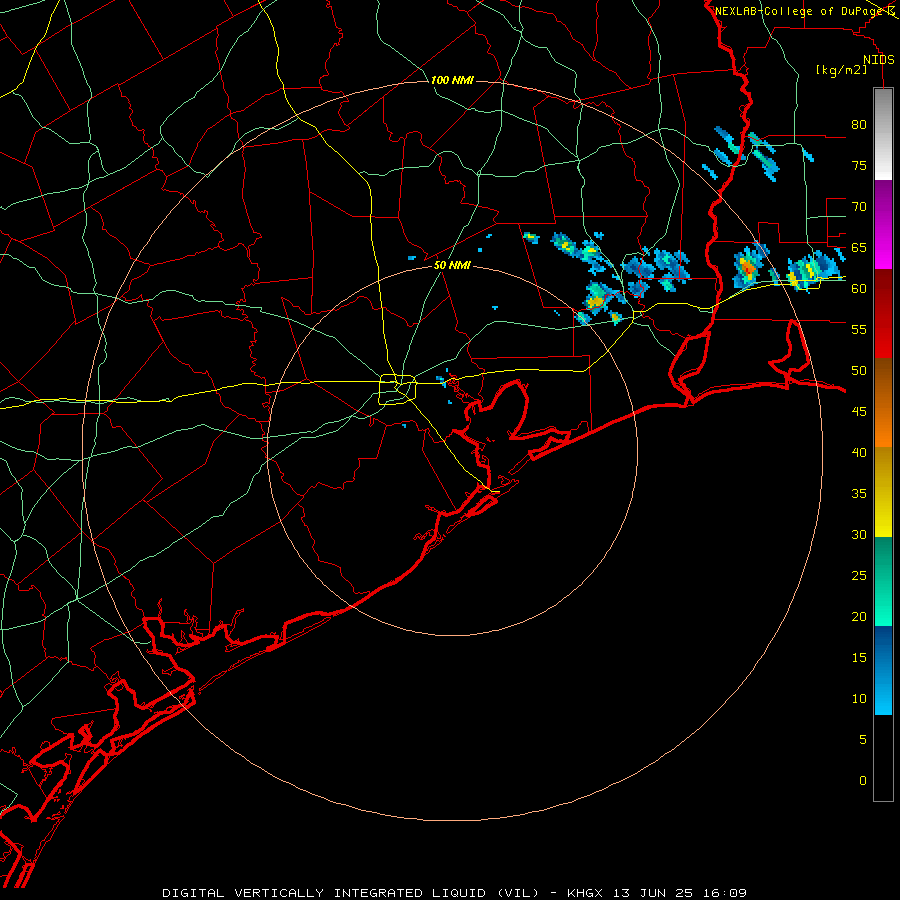This screenshot has width=900, height=900.
Task: Click the scale value 20
Action: [859, 616]
